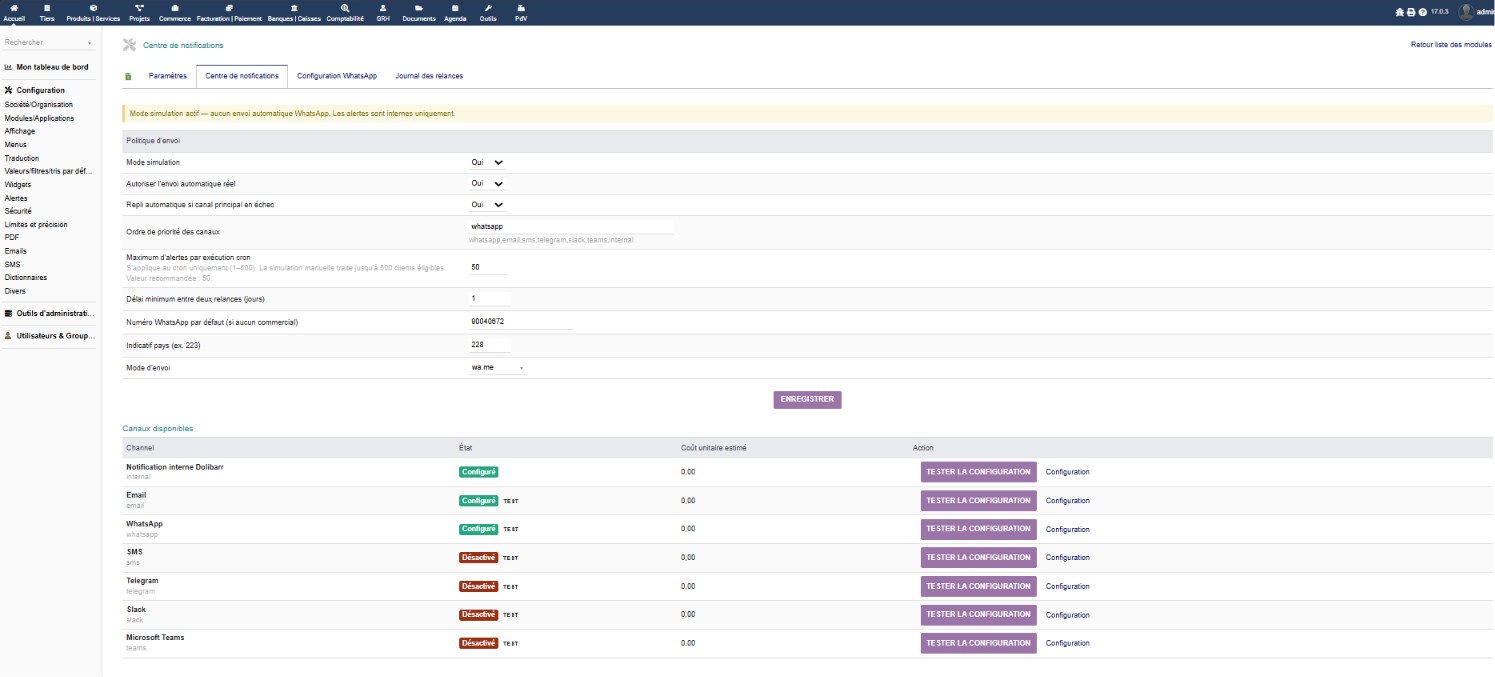Expand the Mode d'envoi wa.me selector
1495x677 pixels.
click(498, 368)
